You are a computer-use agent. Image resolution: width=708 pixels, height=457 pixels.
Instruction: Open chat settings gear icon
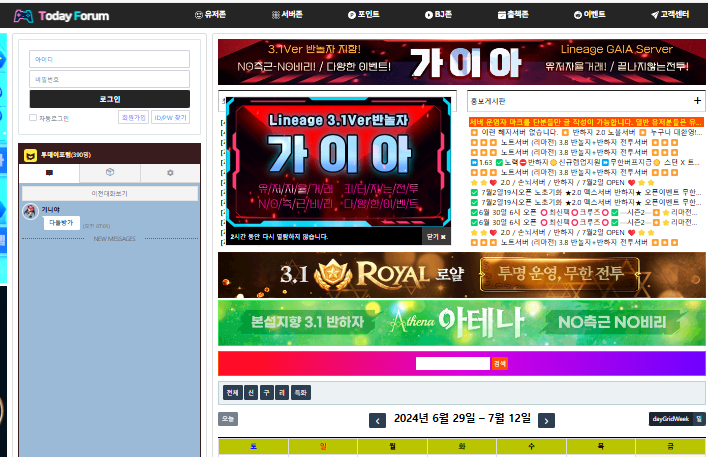click(x=170, y=173)
